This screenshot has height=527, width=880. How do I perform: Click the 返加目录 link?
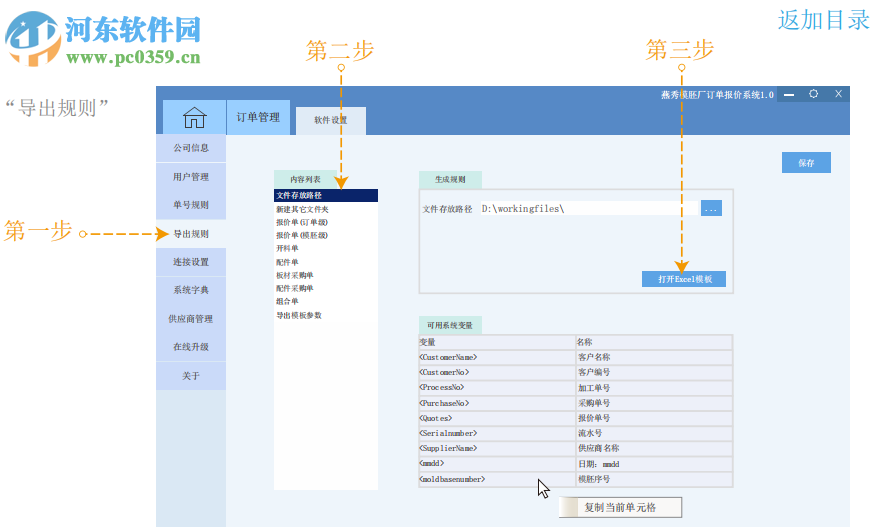[824, 20]
